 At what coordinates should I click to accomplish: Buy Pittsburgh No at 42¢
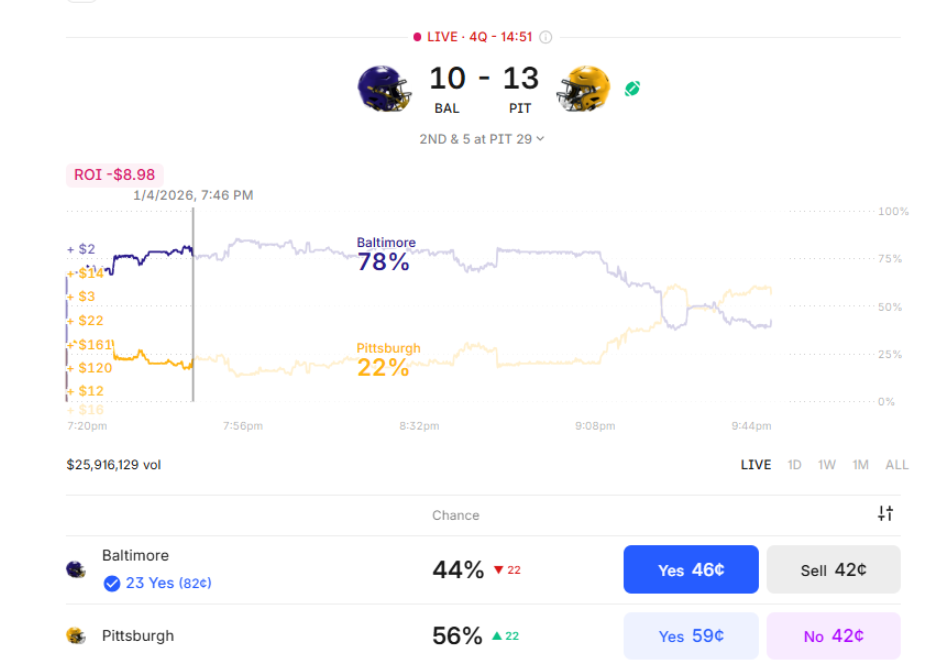coord(833,636)
